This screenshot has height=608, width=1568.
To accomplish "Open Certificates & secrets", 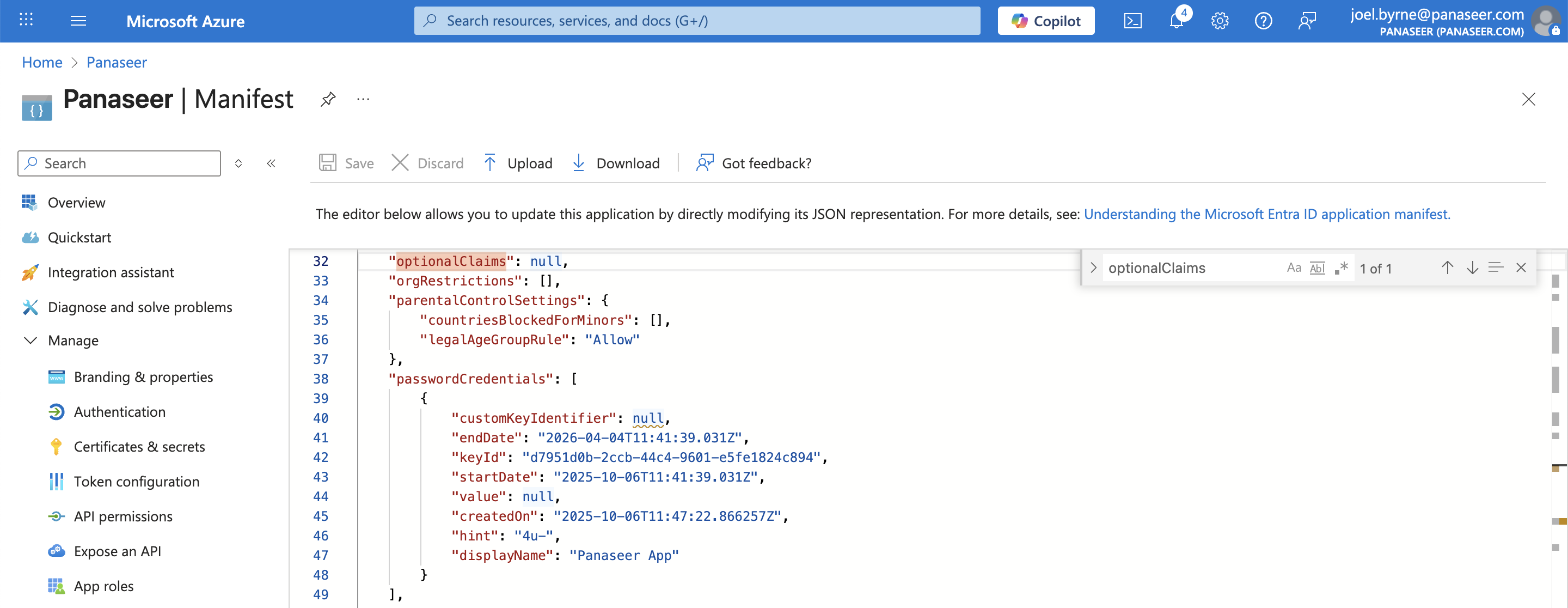I will pyautogui.click(x=139, y=446).
